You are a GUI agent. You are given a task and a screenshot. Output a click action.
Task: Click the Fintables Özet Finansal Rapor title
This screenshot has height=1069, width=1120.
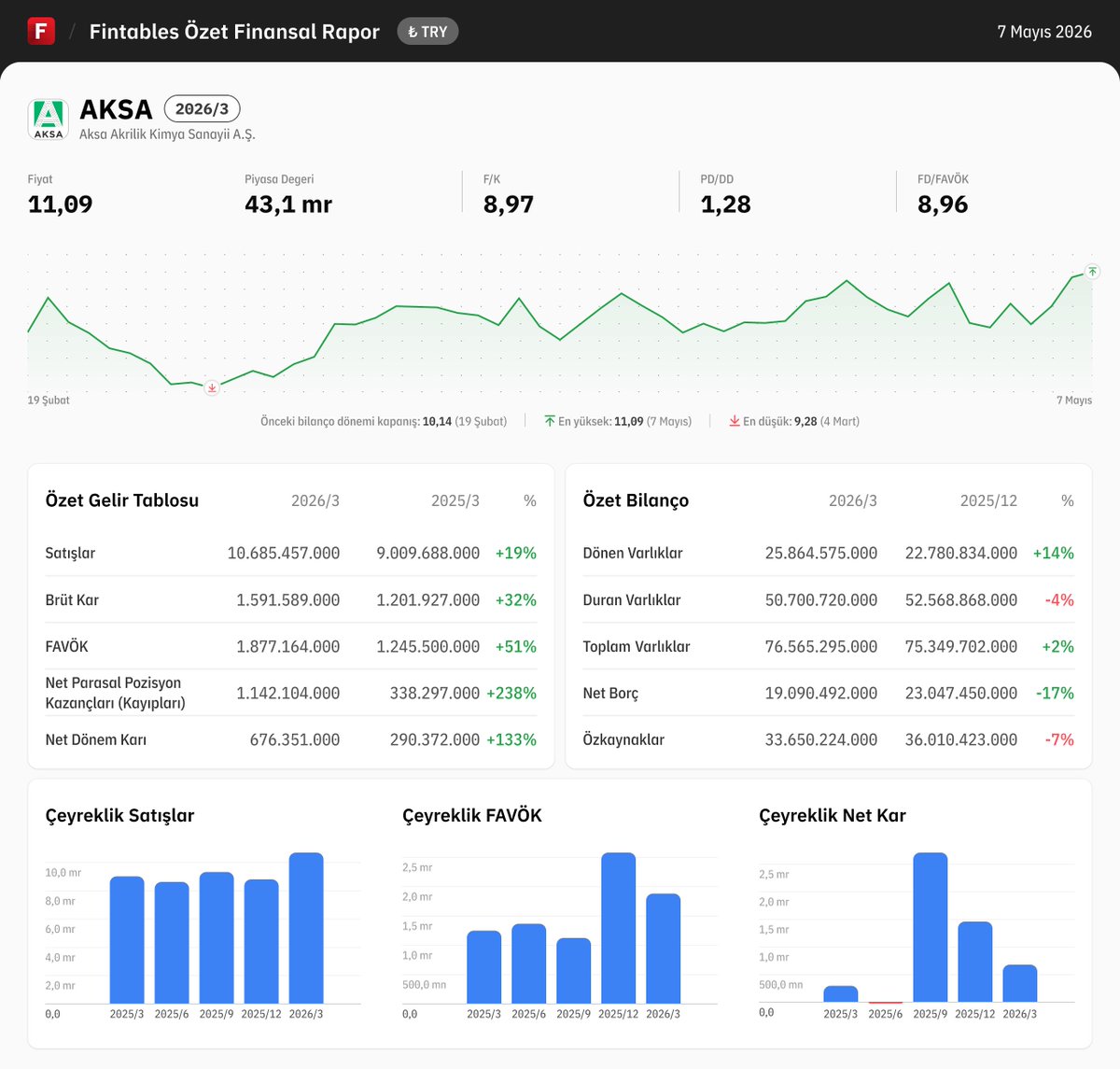[234, 32]
